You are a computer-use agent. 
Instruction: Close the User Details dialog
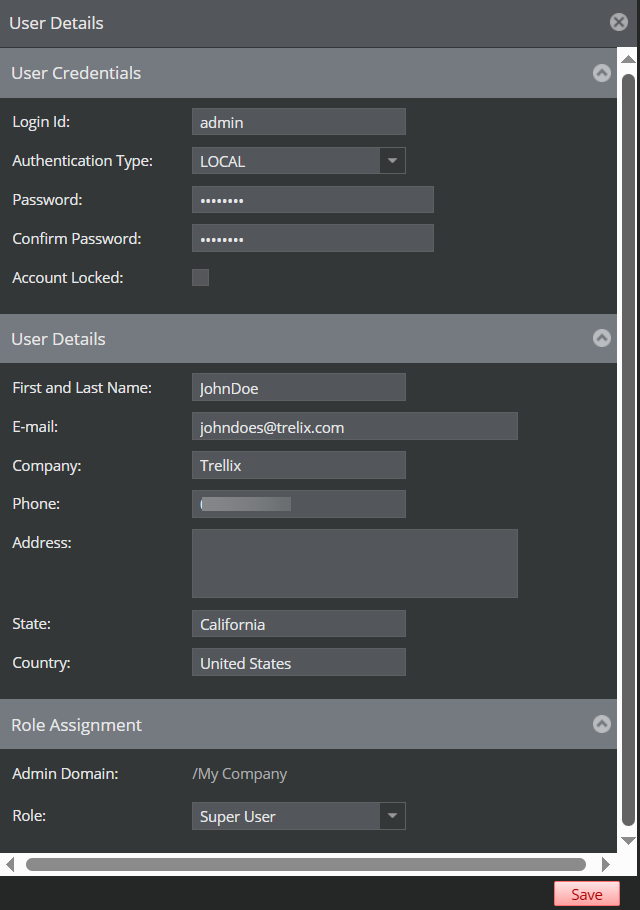tap(619, 22)
